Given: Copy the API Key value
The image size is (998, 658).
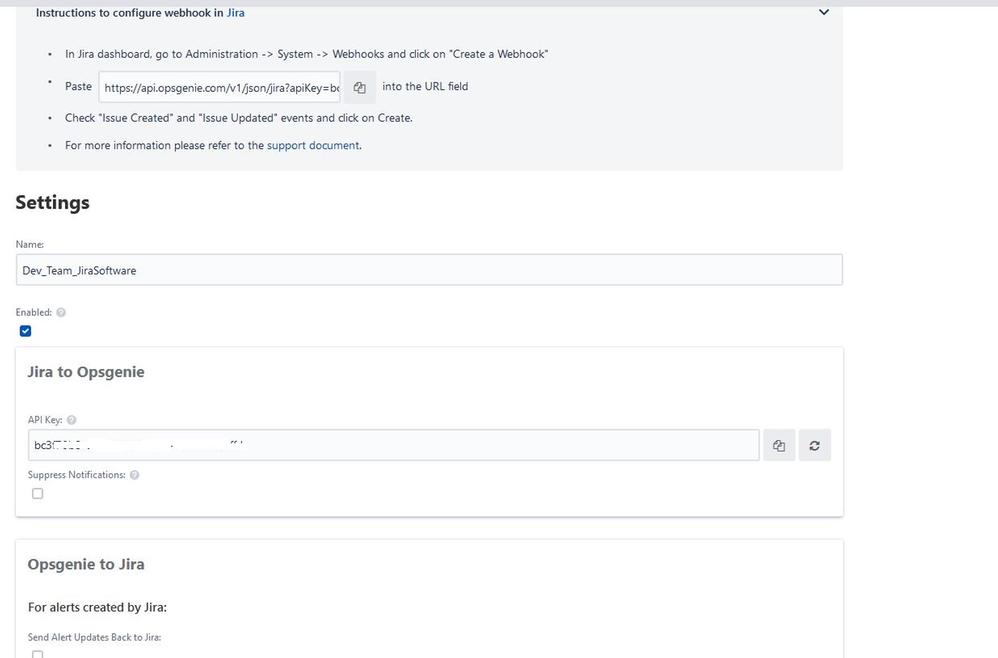Looking at the screenshot, I should click(778, 445).
